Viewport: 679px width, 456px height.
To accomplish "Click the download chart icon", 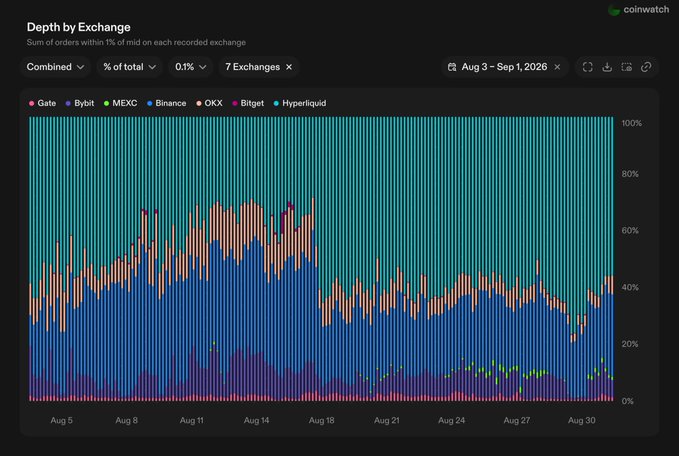I will point(607,67).
